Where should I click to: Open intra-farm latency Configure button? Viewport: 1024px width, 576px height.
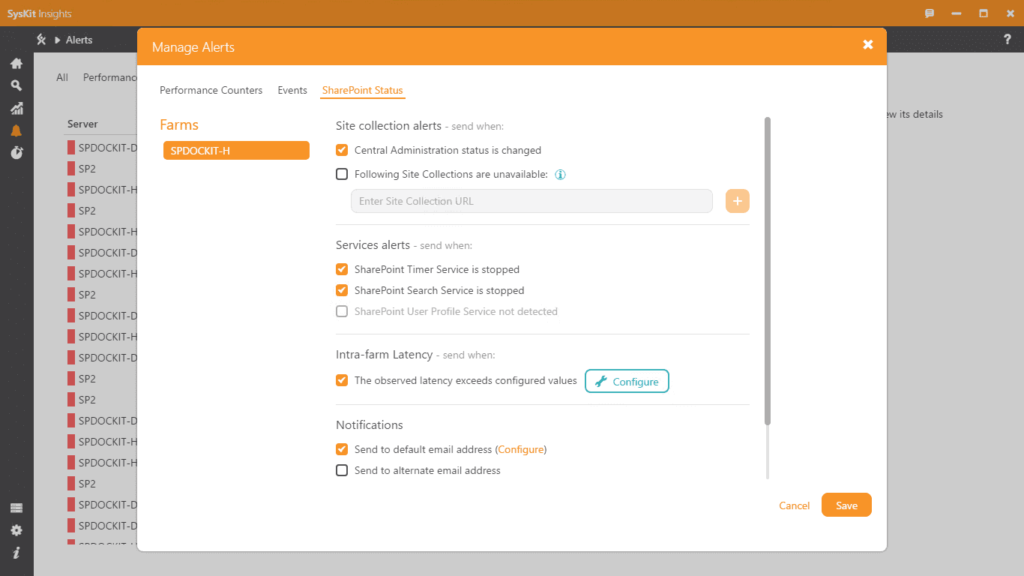point(627,381)
